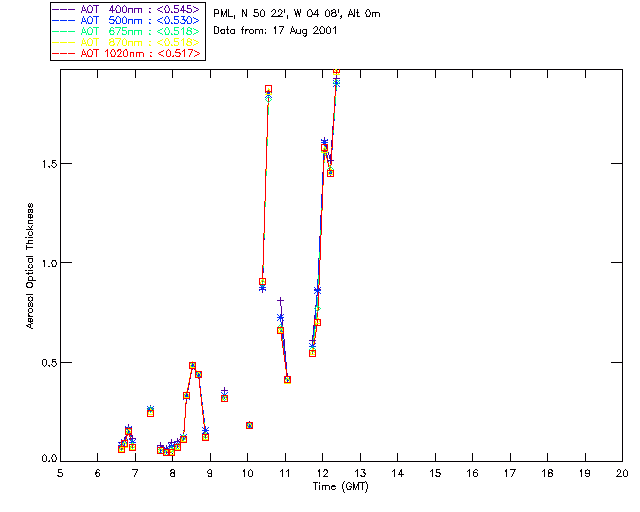Click the purple dashed line sample in legend
The width and height of the screenshot is (640, 512).
tap(64, 9)
